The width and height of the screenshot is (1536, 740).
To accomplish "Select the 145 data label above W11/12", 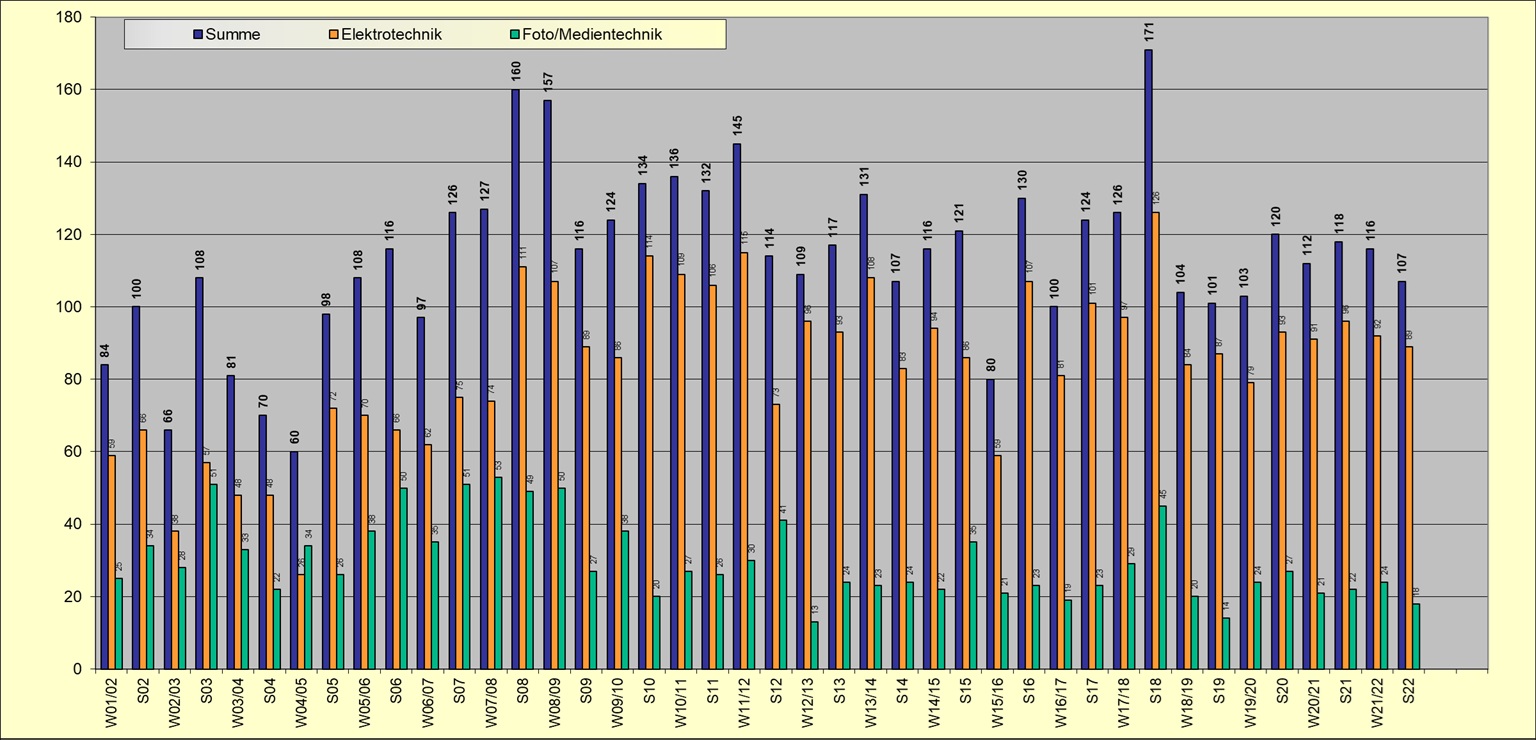I will click(x=737, y=125).
